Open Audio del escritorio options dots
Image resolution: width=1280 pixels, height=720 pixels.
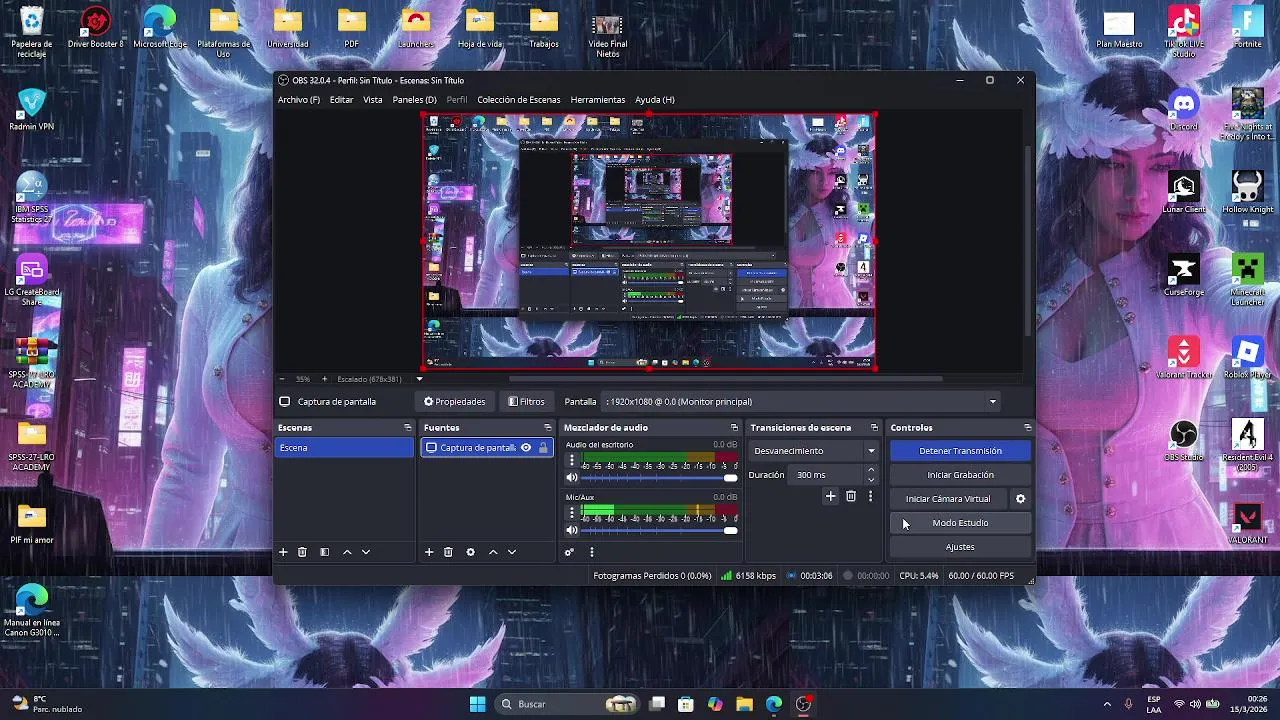tap(572, 461)
